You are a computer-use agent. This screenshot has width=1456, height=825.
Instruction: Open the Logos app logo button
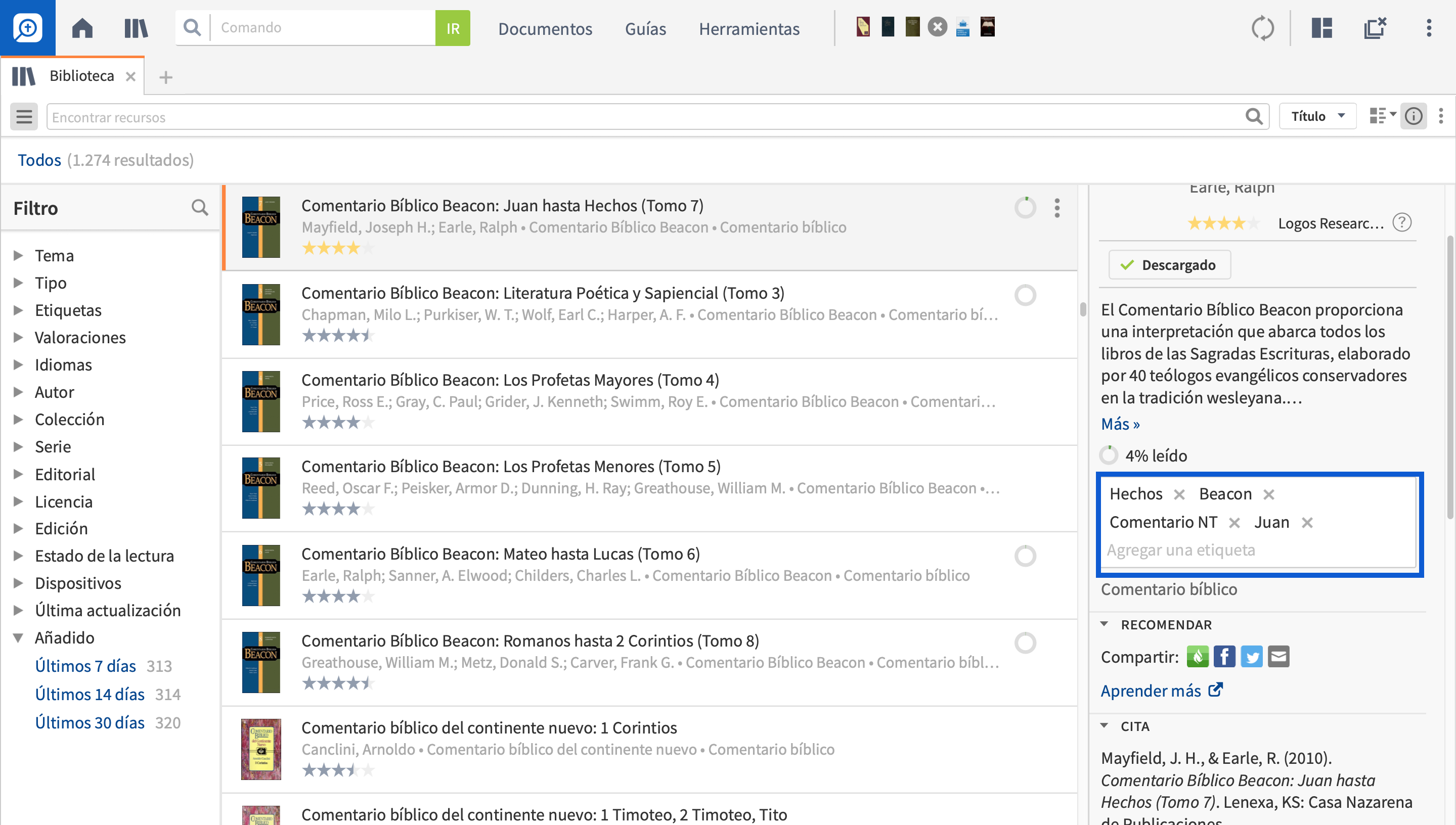pyautogui.click(x=27, y=27)
